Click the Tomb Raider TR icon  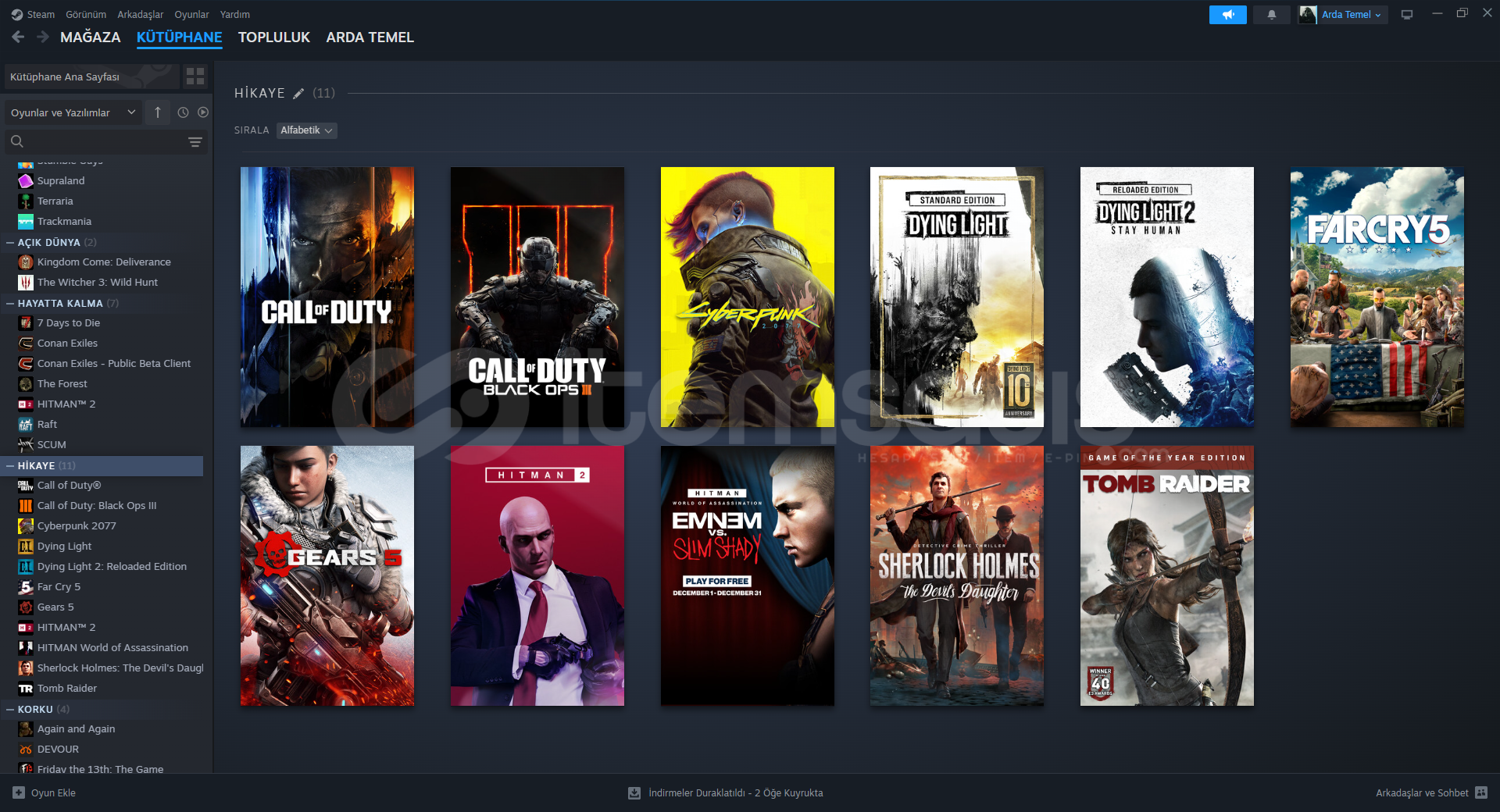click(26, 688)
